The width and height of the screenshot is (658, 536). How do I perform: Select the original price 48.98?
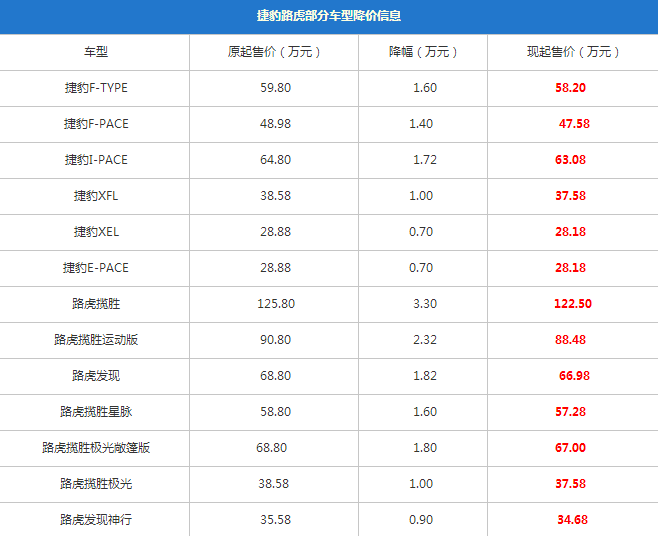(x=275, y=124)
